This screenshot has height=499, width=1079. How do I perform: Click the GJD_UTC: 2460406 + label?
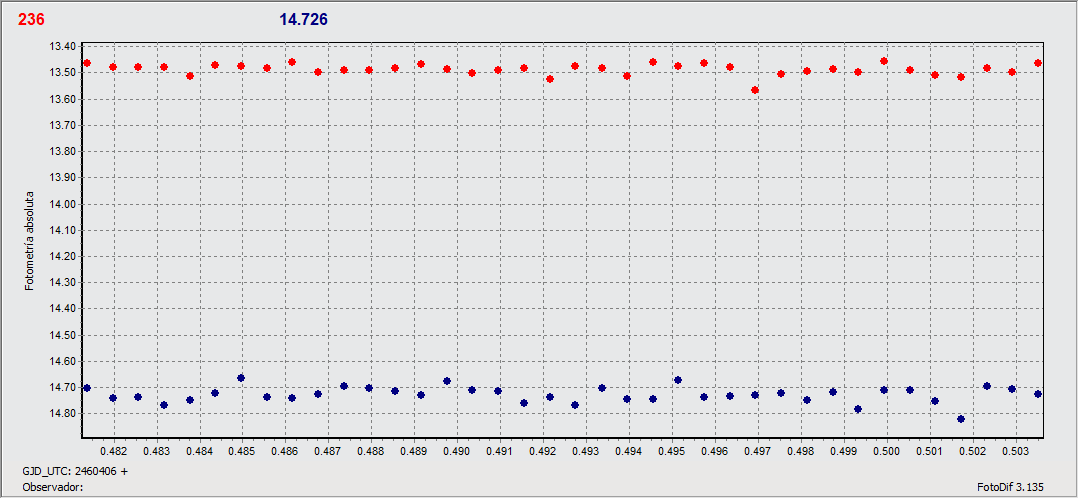[x=76, y=471]
